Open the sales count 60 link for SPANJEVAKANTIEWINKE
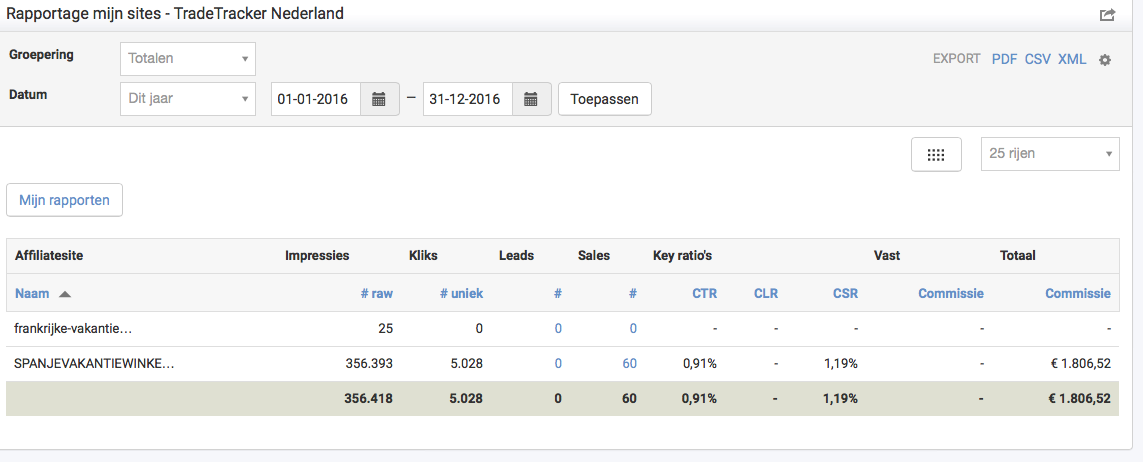The width and height of the screenshot is (1143, 462). click(x=630, y=363)
